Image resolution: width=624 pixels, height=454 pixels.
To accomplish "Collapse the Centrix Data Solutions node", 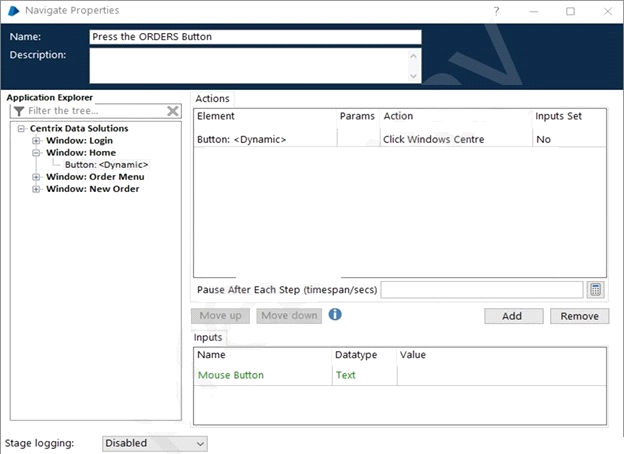I will coord(21,129).
